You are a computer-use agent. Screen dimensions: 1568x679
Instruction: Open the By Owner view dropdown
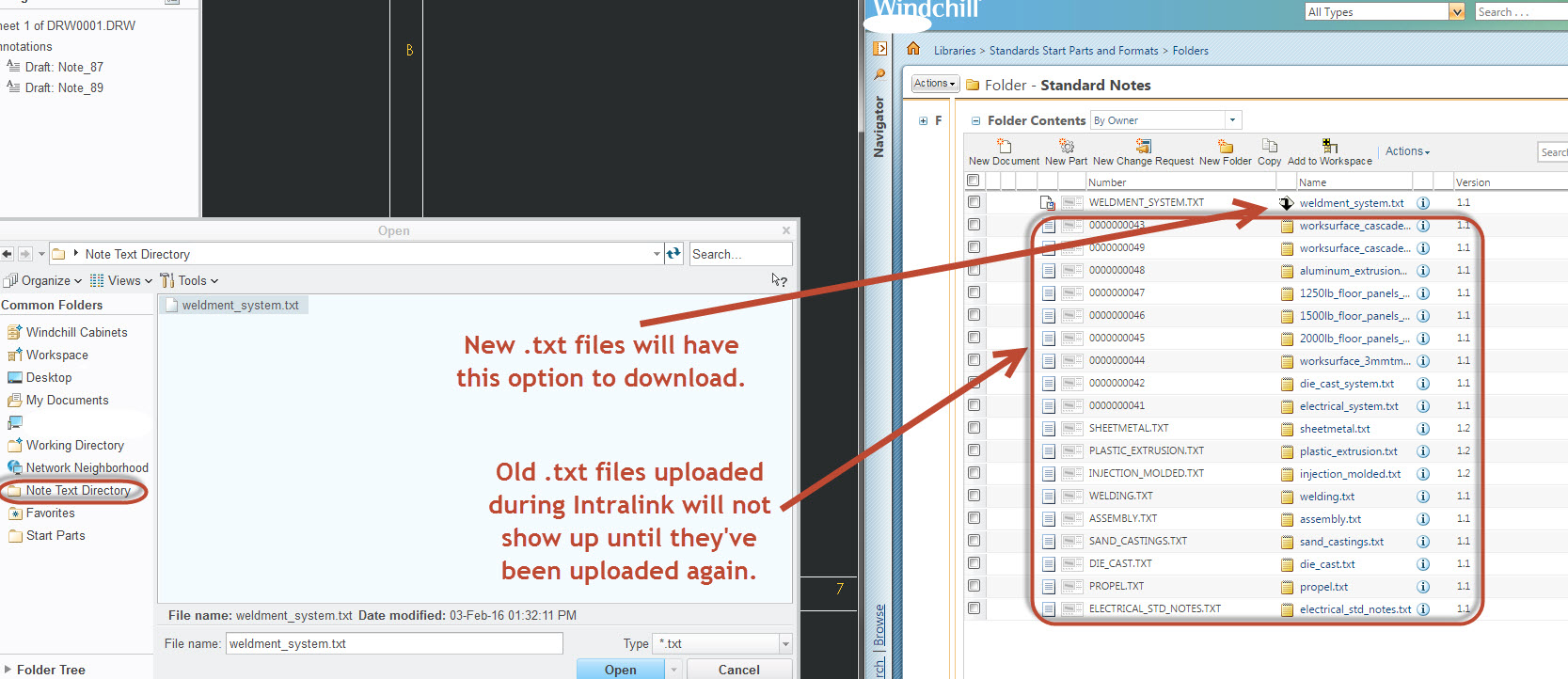click(x=1232, y=120)
